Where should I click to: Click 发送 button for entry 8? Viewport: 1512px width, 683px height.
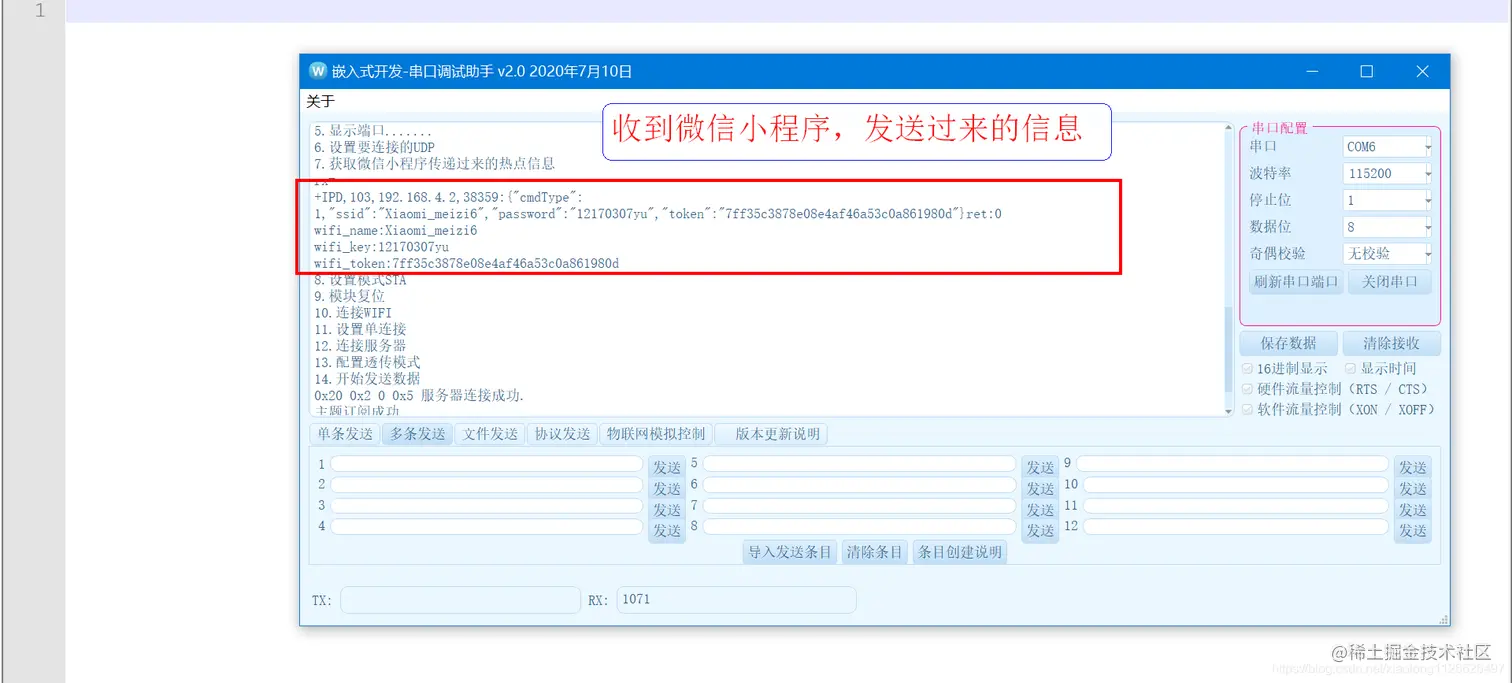[x=1040, y=531]
